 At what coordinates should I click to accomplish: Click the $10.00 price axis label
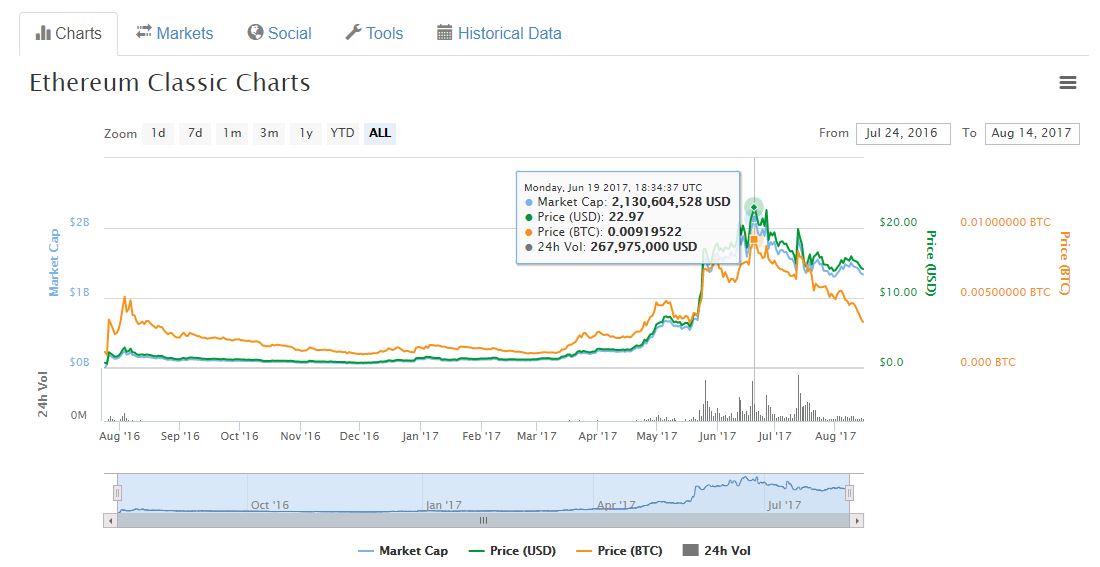click(898, 292)
